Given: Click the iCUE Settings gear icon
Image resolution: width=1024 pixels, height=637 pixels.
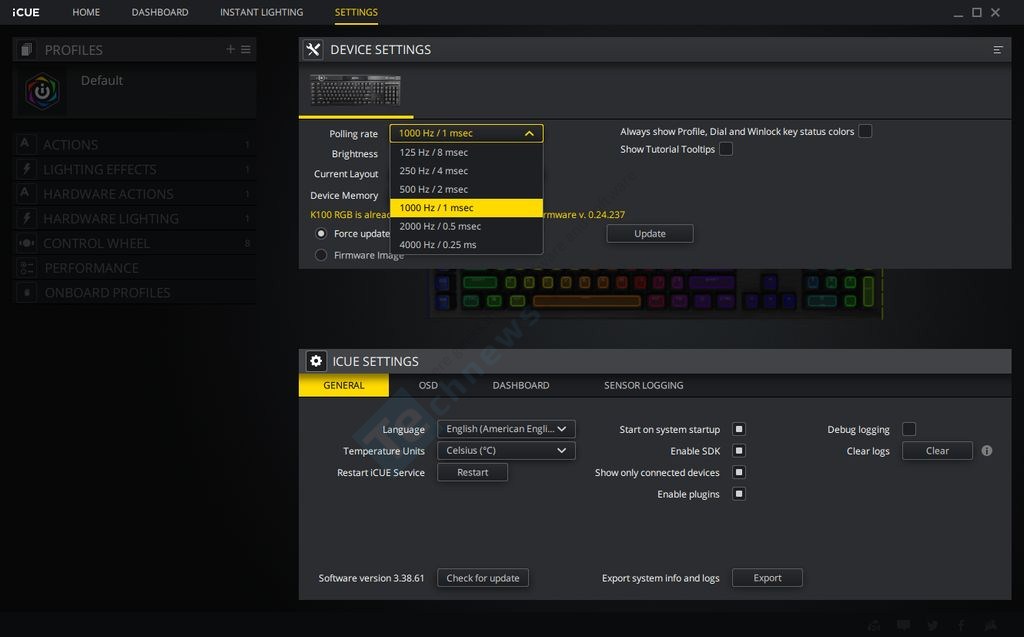Looking at the screenshot, I should point(316,361).
